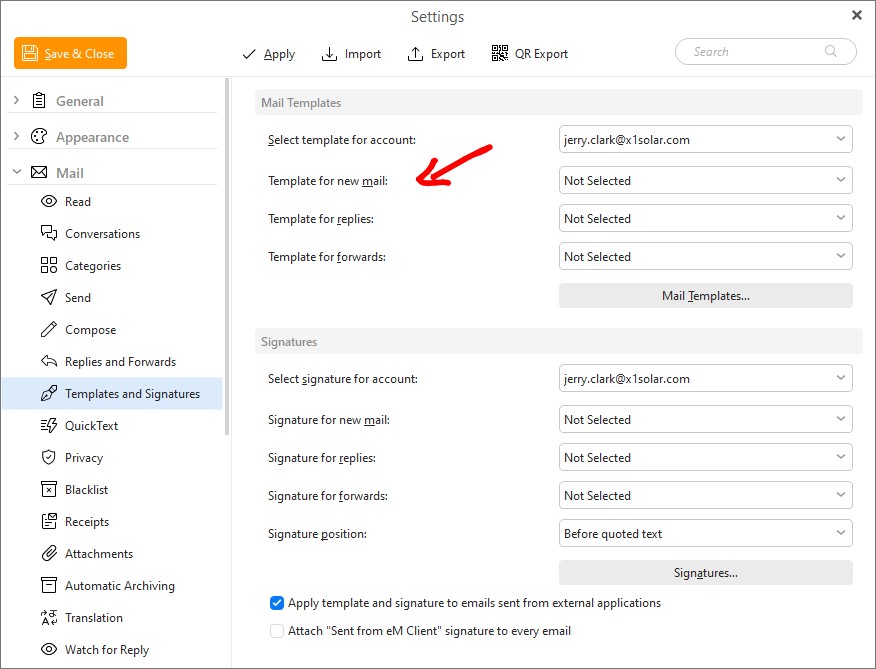Open the Attachments paperclip item

tap(98, 554)
